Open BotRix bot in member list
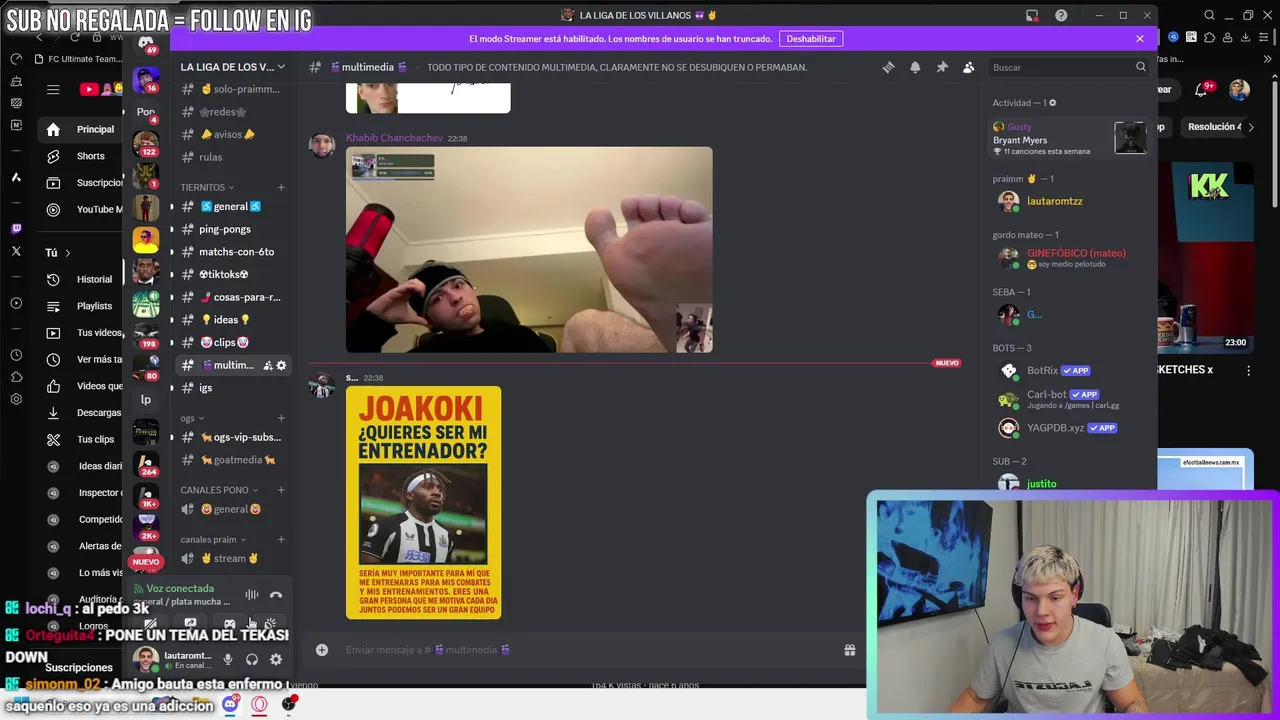This screenshot has width=1280, height=720. [x=1070, y=370]
